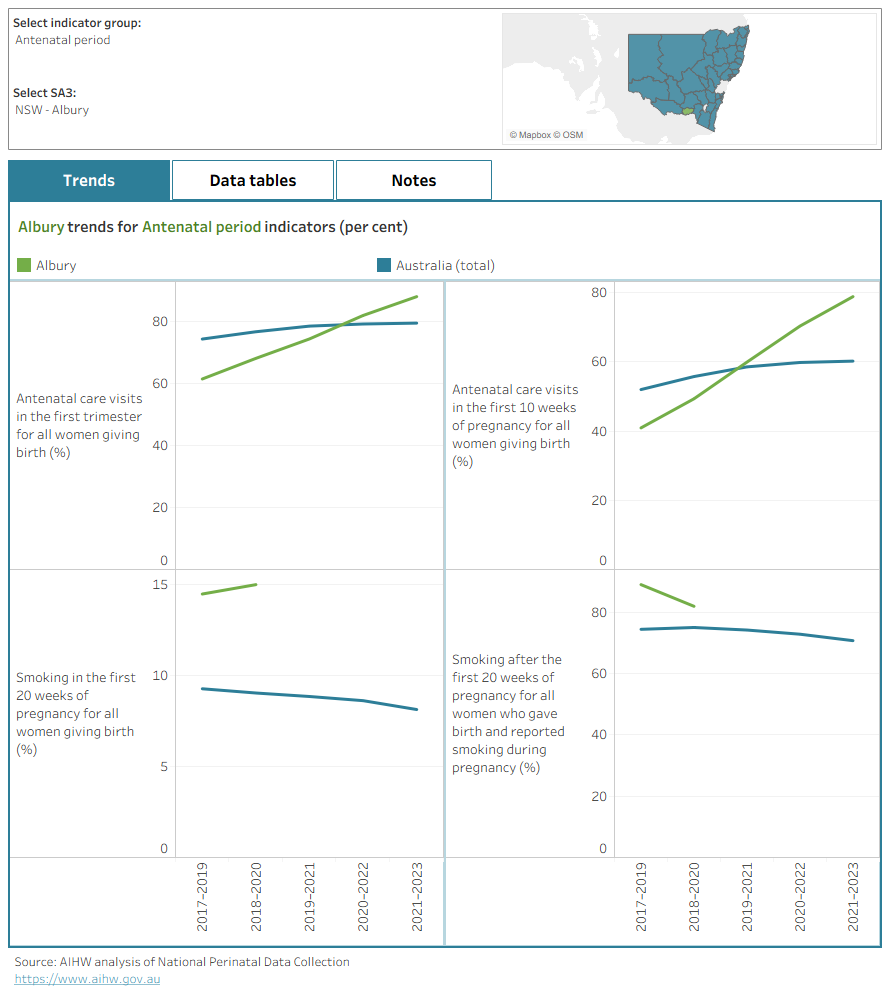
Task: Click 2021–2023 axis label under left charts
Action: point(417,897)
